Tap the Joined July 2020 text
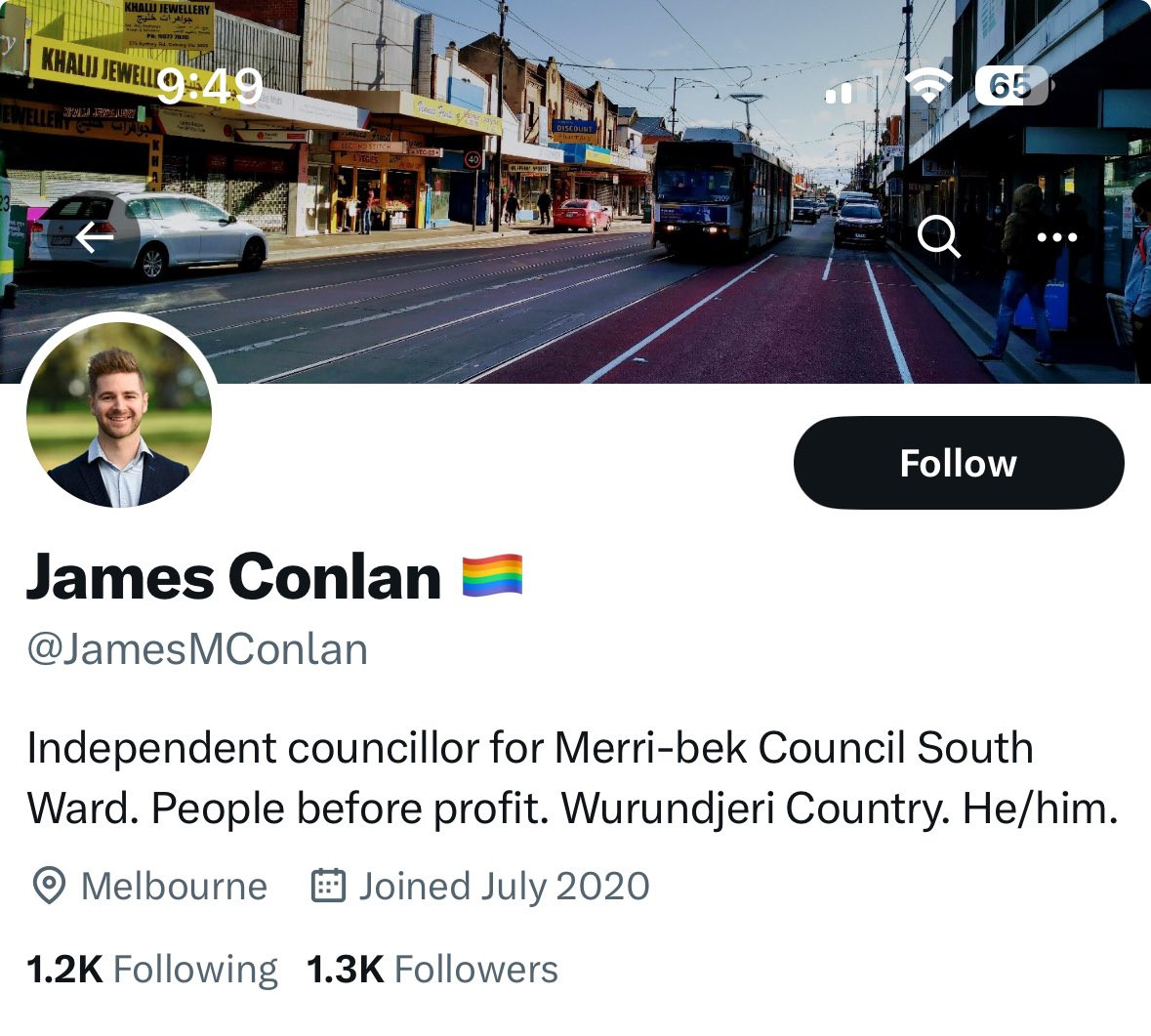The height and width of the screenshot is (1036, 1151). [504, 887]
